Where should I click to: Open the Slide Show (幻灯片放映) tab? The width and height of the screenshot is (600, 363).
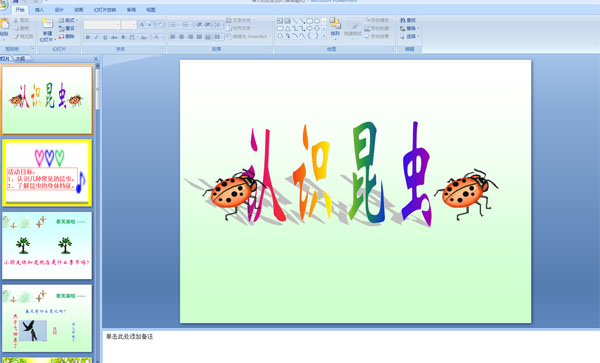(x=105, y=10)
